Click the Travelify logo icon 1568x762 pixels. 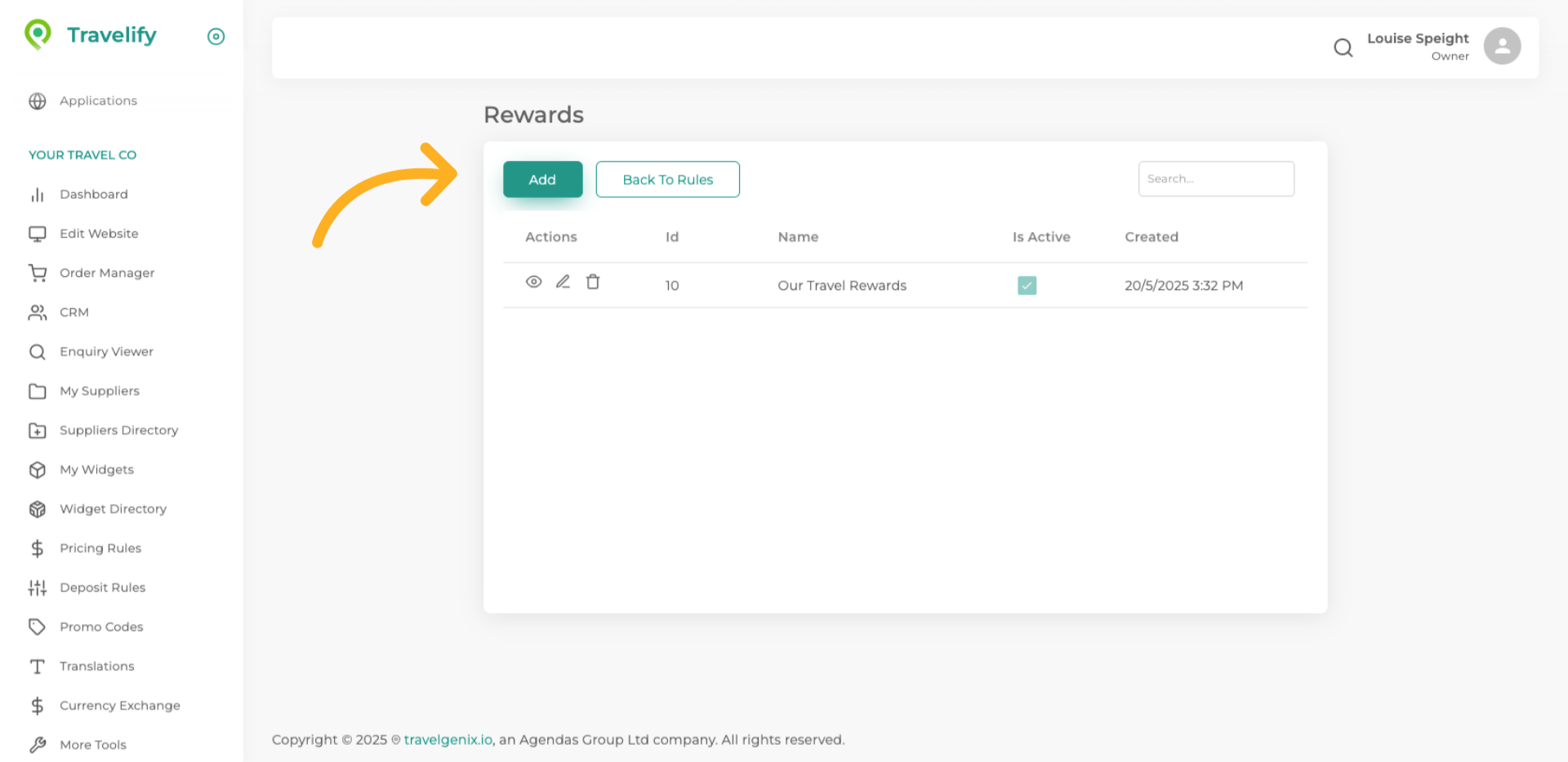(38, 34)
